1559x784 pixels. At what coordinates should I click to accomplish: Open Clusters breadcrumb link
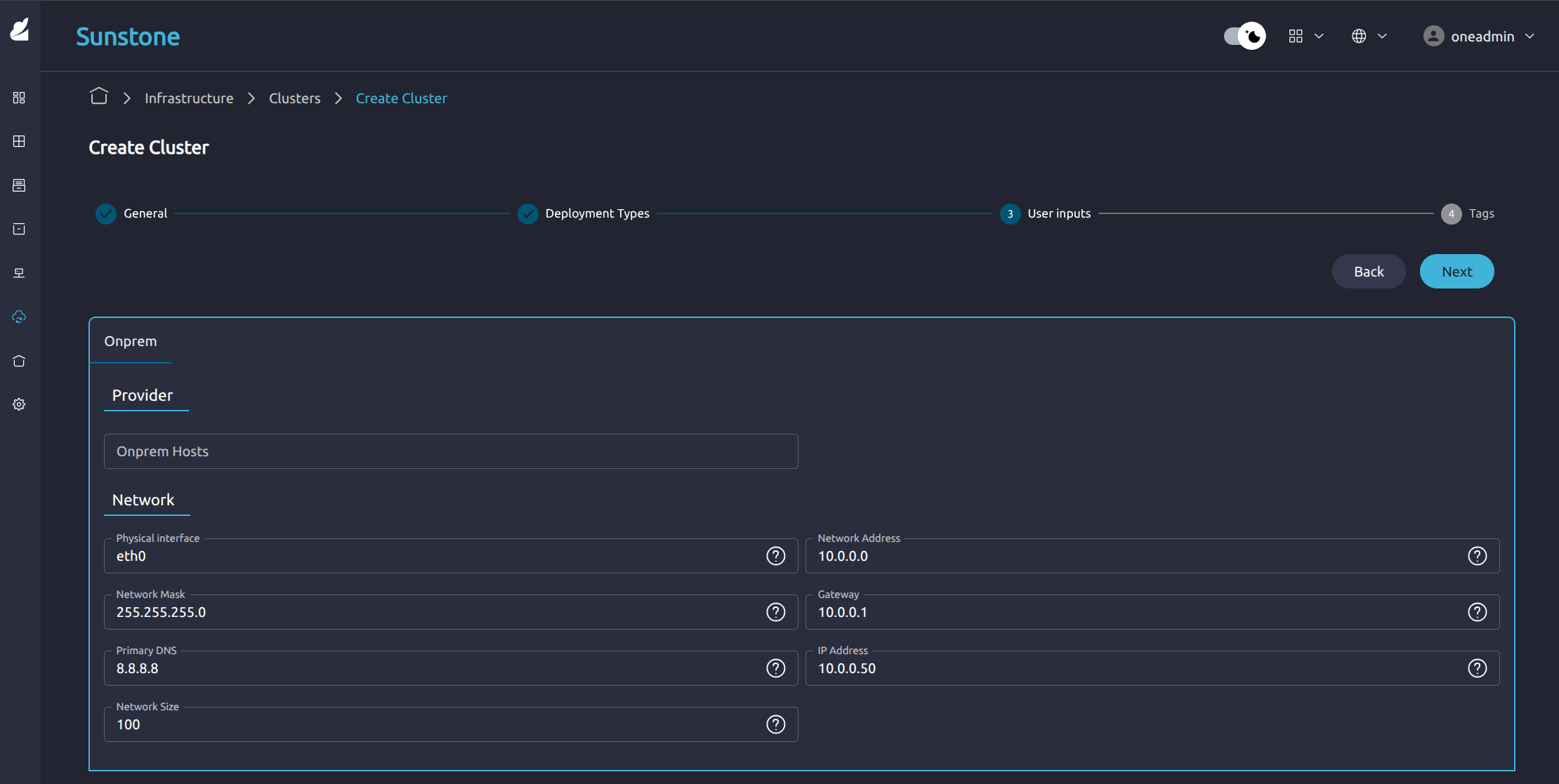(x=294, y=98)
